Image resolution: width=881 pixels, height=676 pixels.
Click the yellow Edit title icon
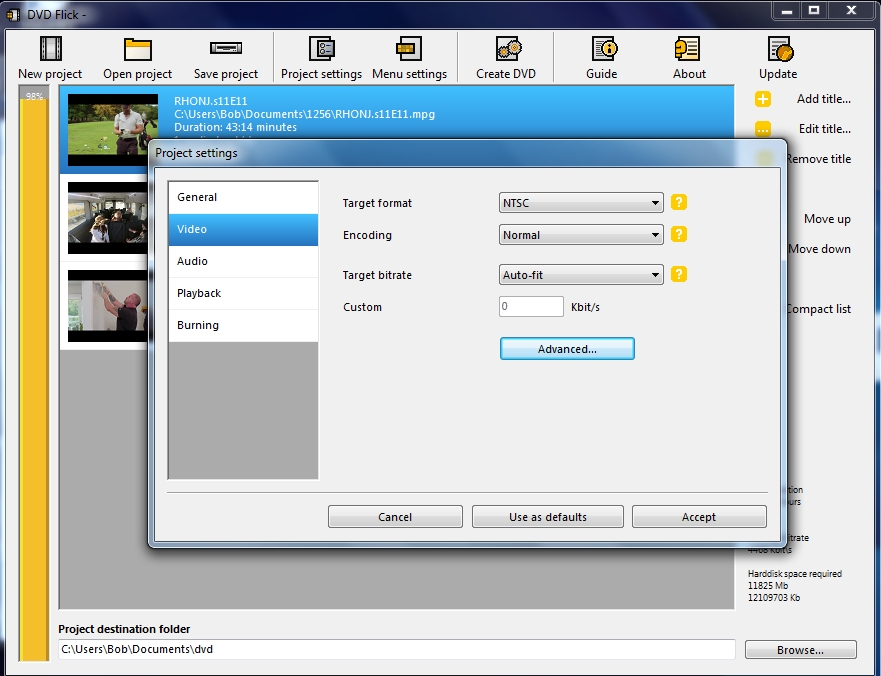[x=762, y=129]
